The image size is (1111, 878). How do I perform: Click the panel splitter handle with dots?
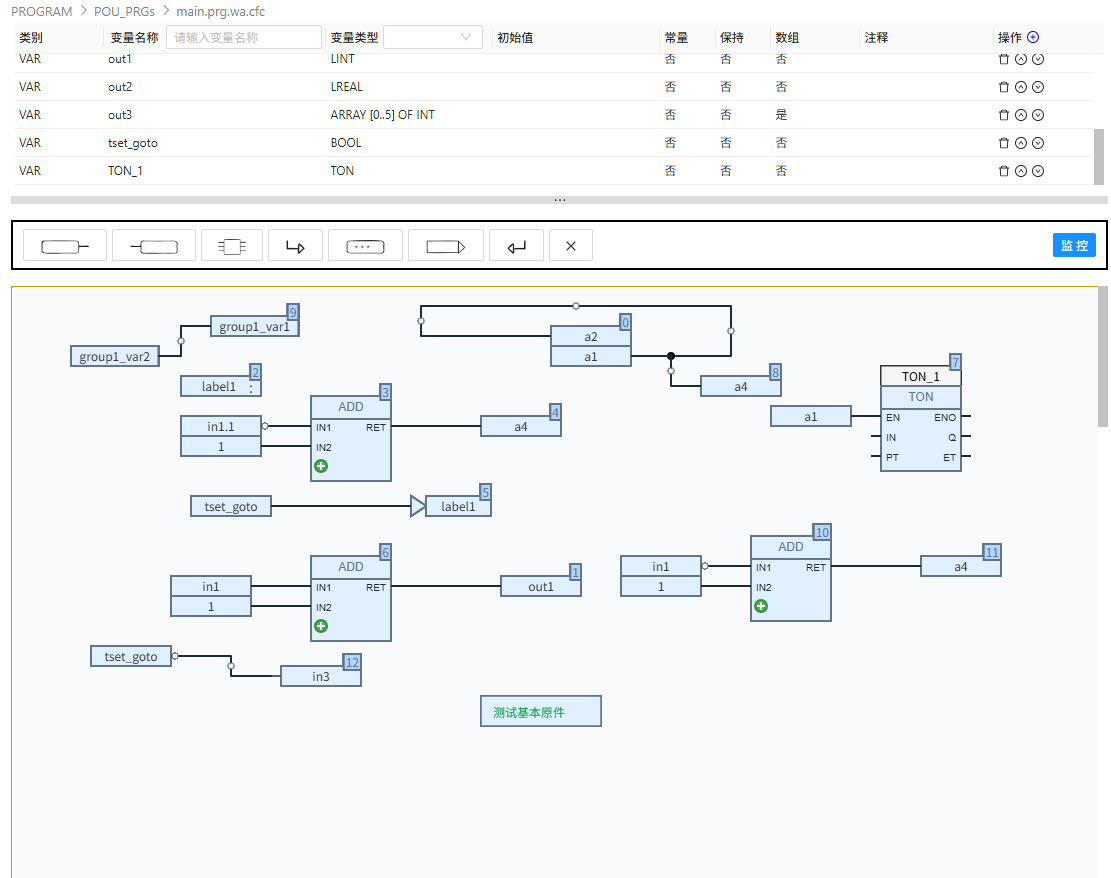tap(560, 200)
